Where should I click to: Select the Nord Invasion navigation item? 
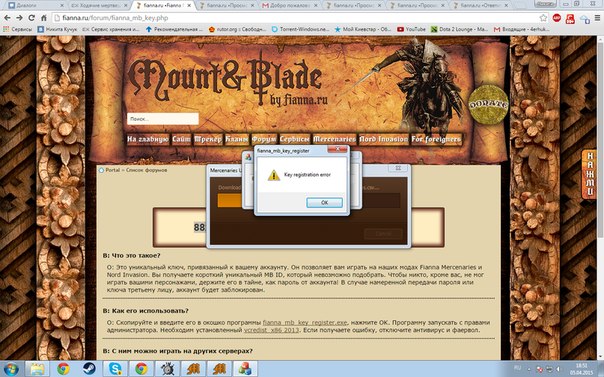tap(384, 139)
